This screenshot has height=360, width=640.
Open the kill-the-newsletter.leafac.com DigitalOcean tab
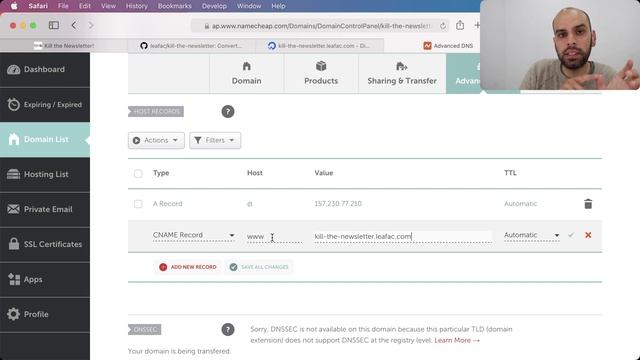[319, 46]
